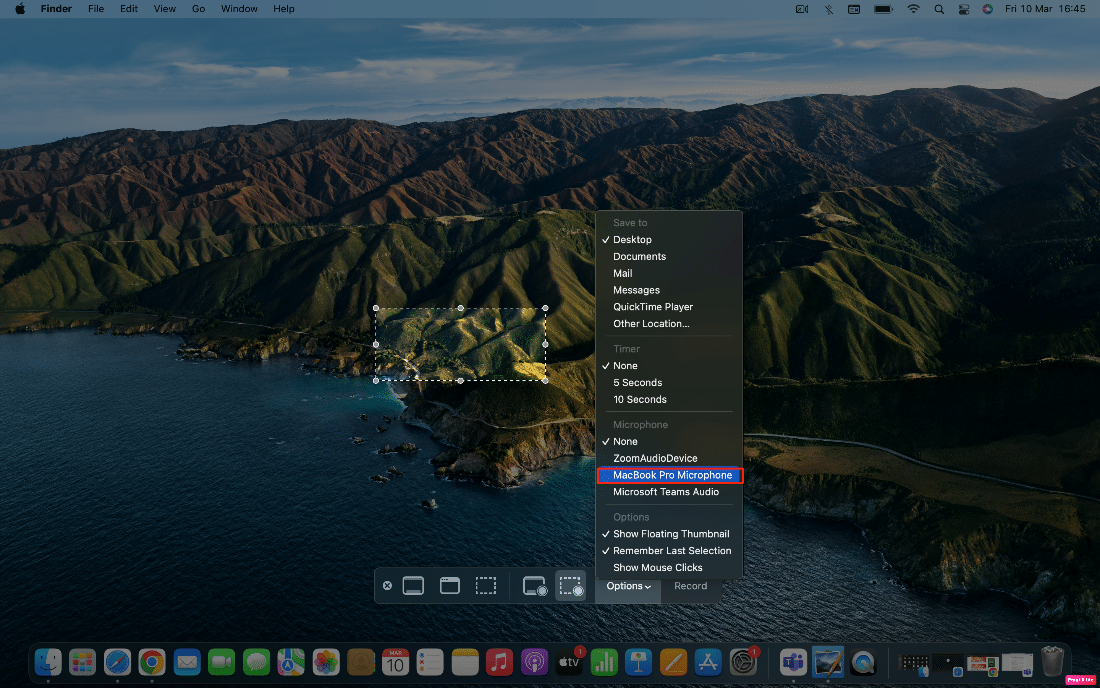Open Podcasts from the Dock
Image resolution: width=1100 pixels, height=688 pixels.
point(534,661)
